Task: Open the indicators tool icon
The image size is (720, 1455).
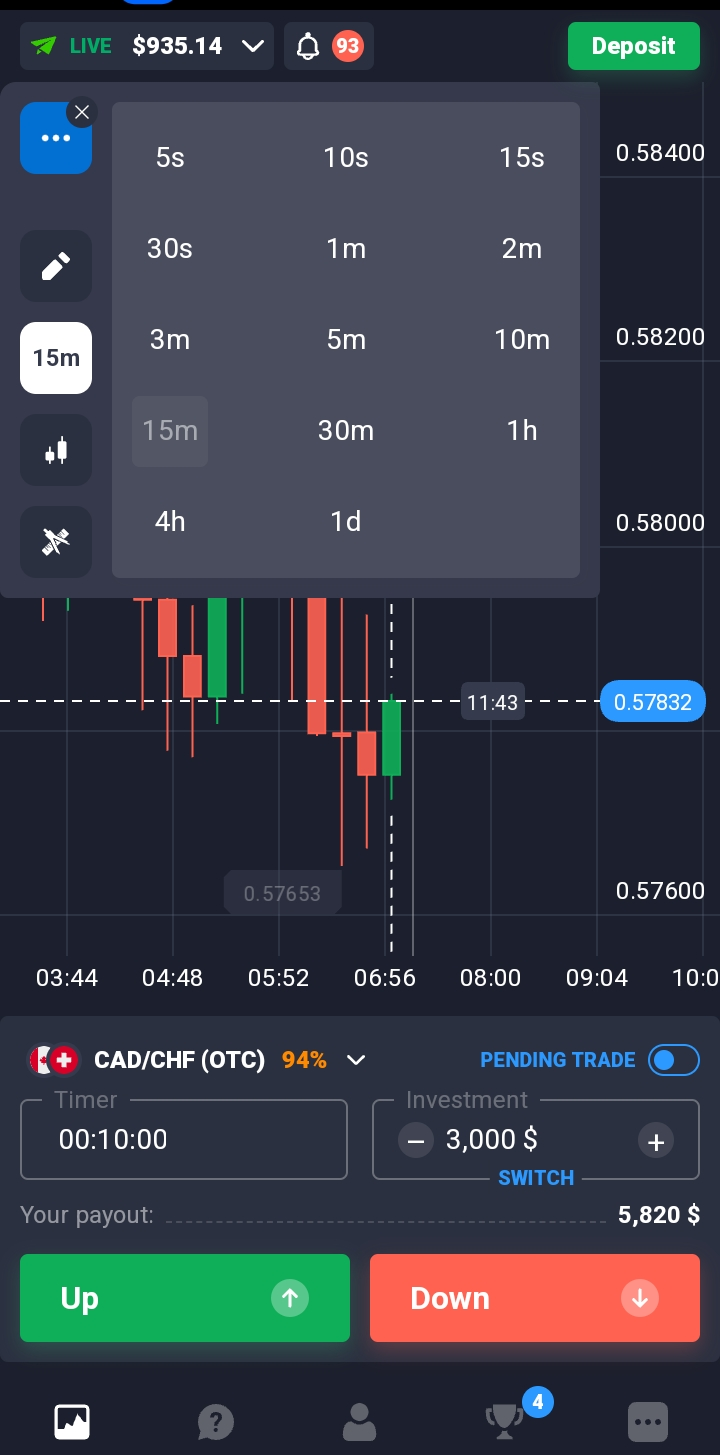Action: [56, 541]
